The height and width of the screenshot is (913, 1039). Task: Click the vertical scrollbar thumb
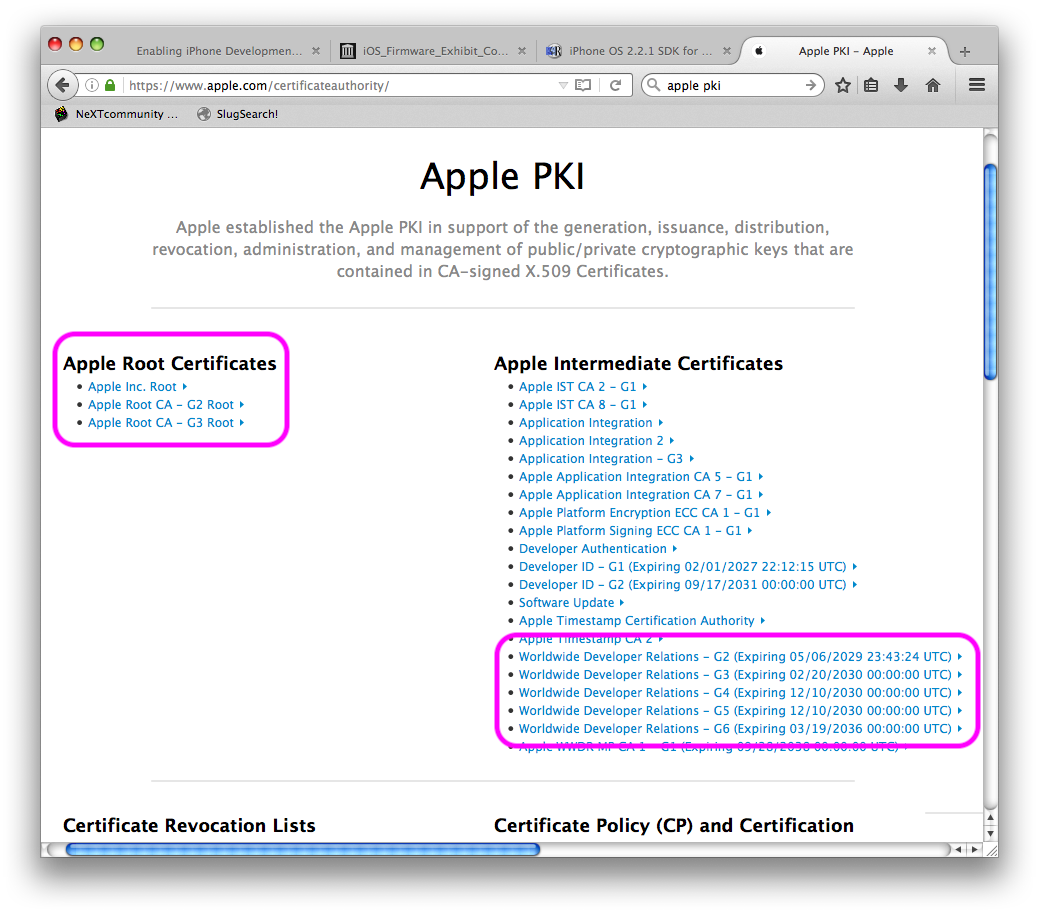pos(990,270)
